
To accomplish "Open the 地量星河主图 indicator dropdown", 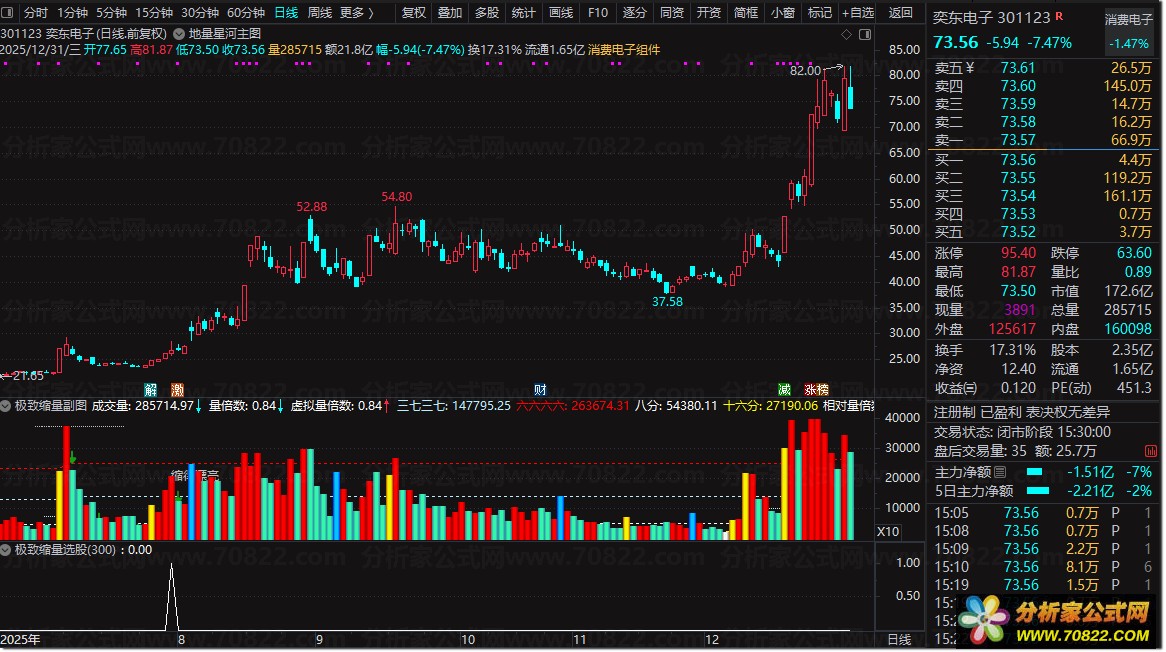I will (179, 33).
